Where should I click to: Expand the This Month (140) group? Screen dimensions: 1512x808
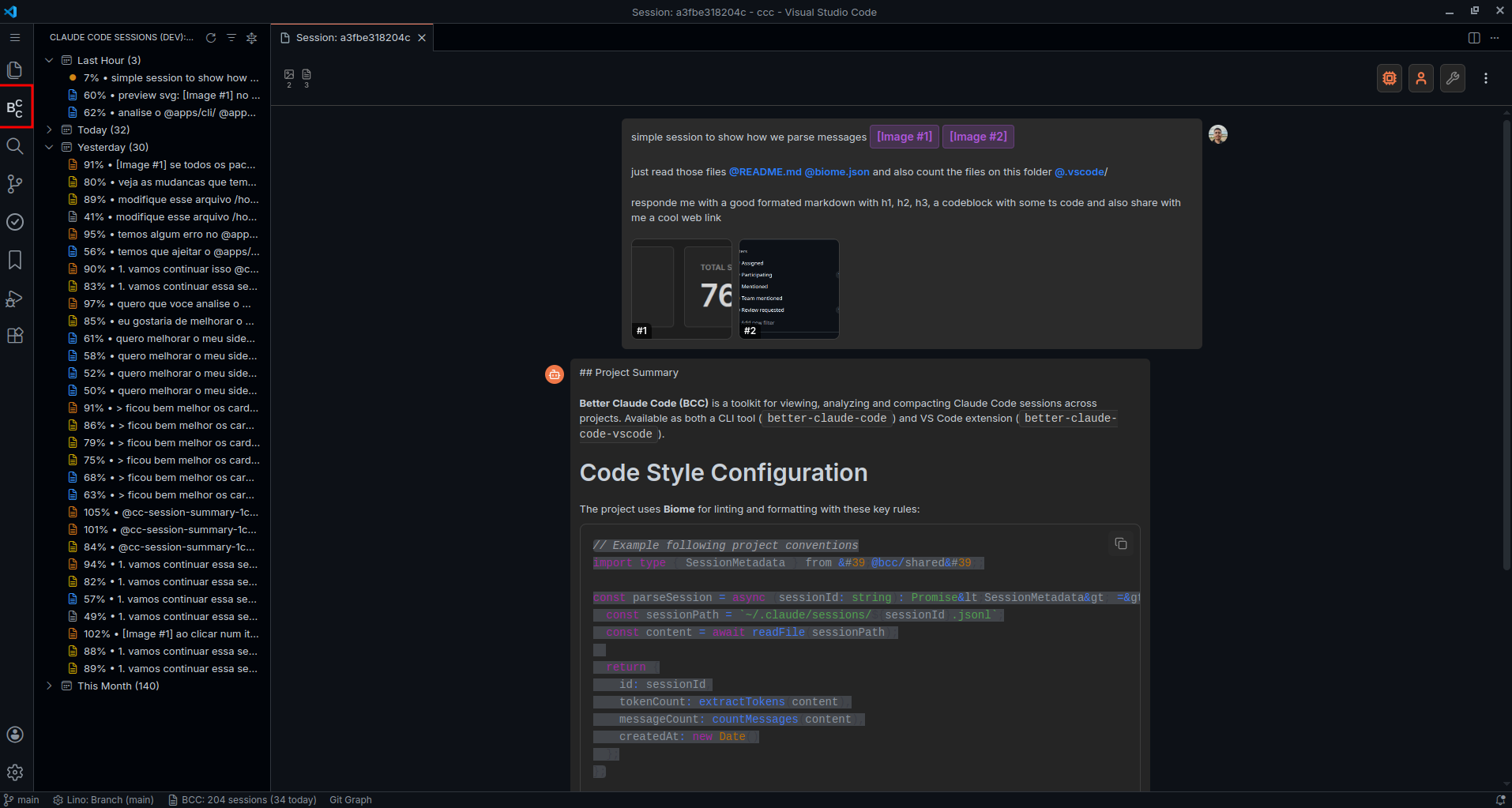pyautogui.click(x=49, y=686)
